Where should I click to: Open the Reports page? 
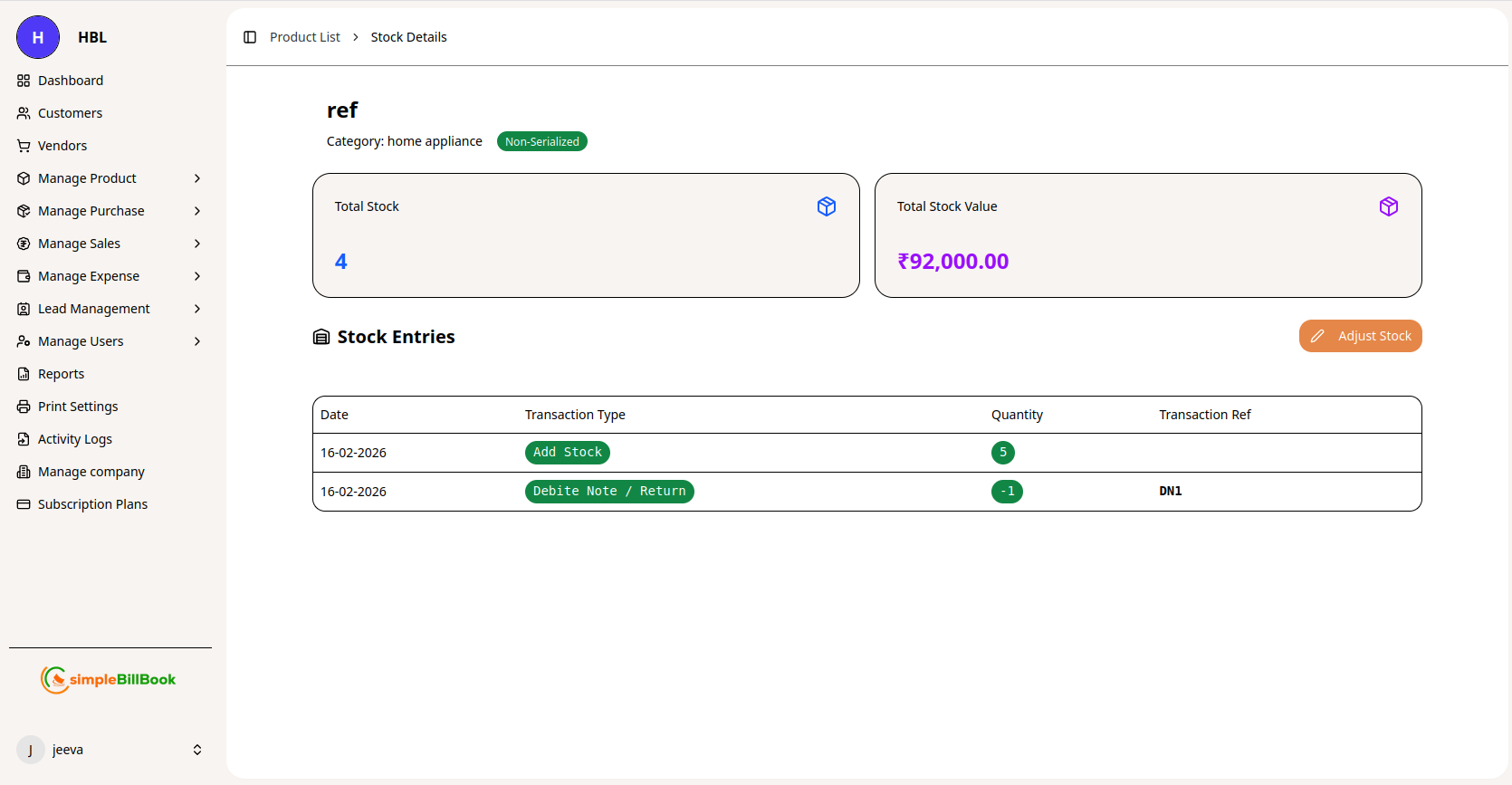tap(61, 374)
